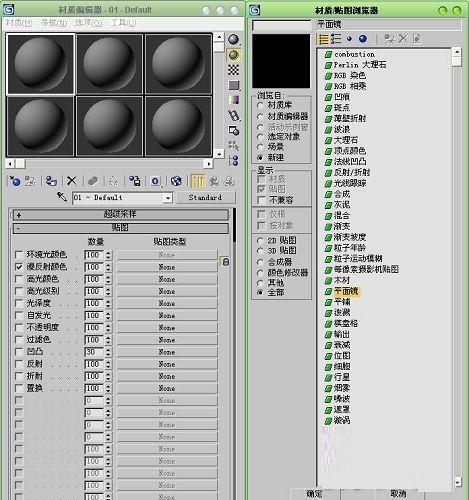Toggle checkered Background icon for sample slot
Viewport: 469px width, 500px height.
pyautogui.click(x=234, y=70)
